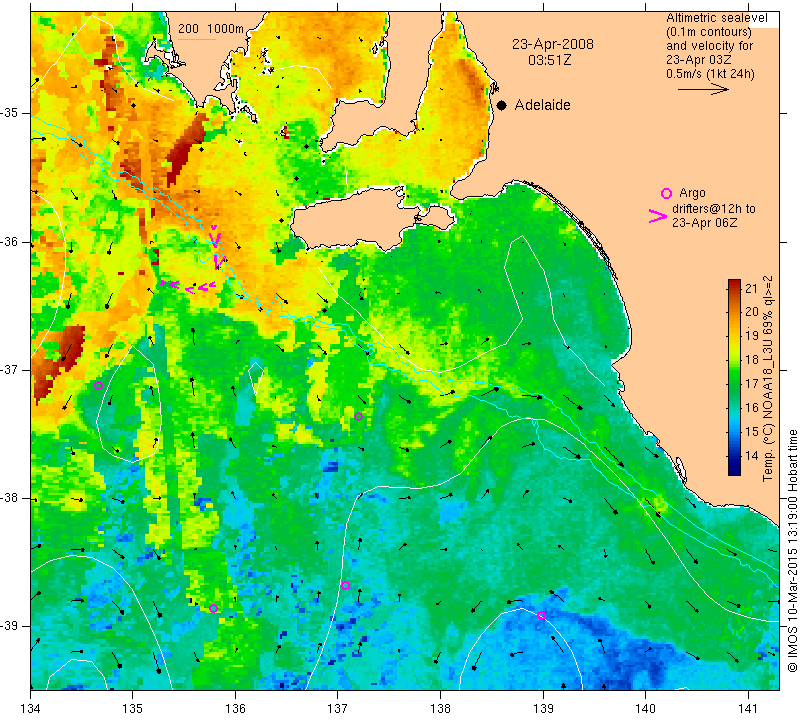
Task: Click the magenta drifter arrow legend symbol
Action: [658, 216]
